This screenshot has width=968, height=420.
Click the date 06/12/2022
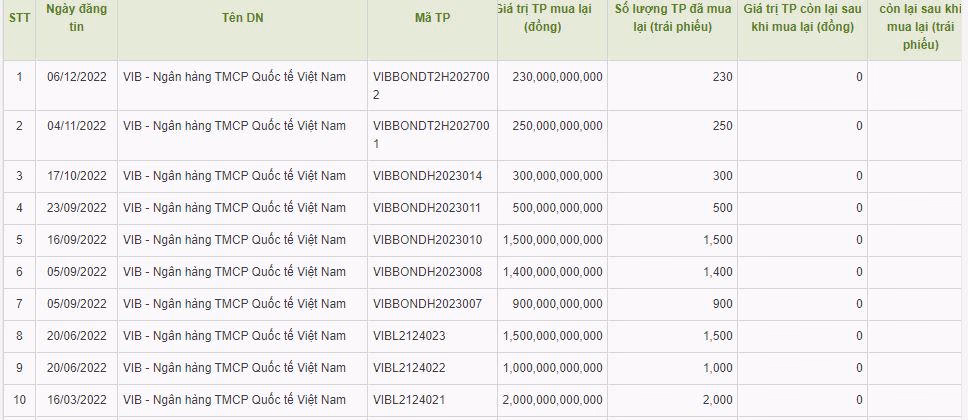76,77
